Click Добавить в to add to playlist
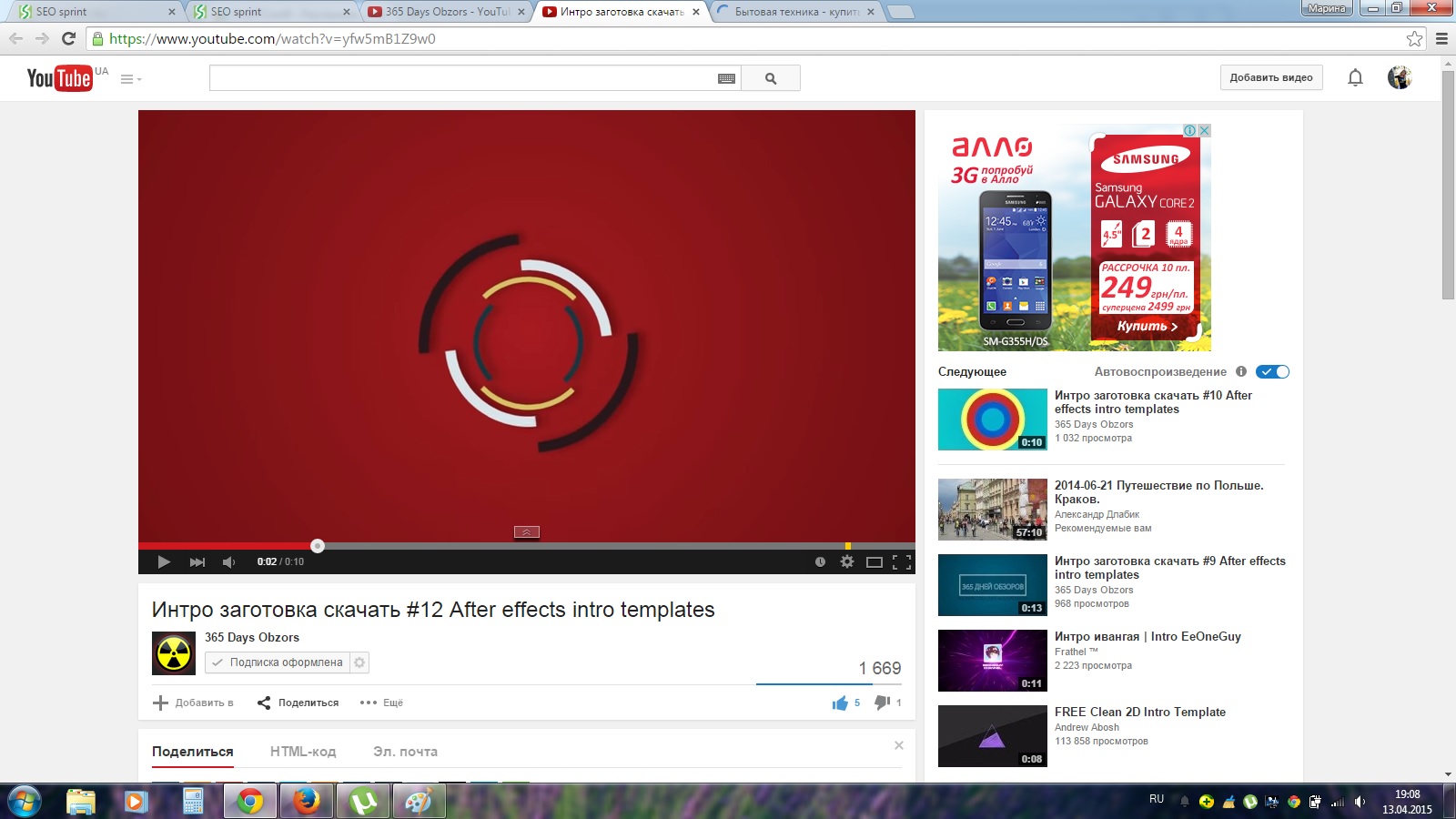The height and width of the screenshot is (819, 1456). (x=193, y=703)
